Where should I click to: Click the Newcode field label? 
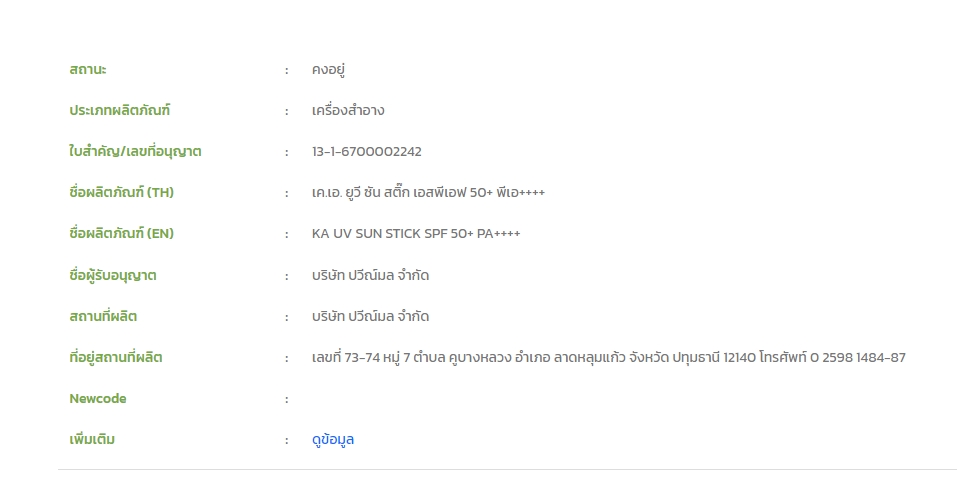click(x=98, y=399)
